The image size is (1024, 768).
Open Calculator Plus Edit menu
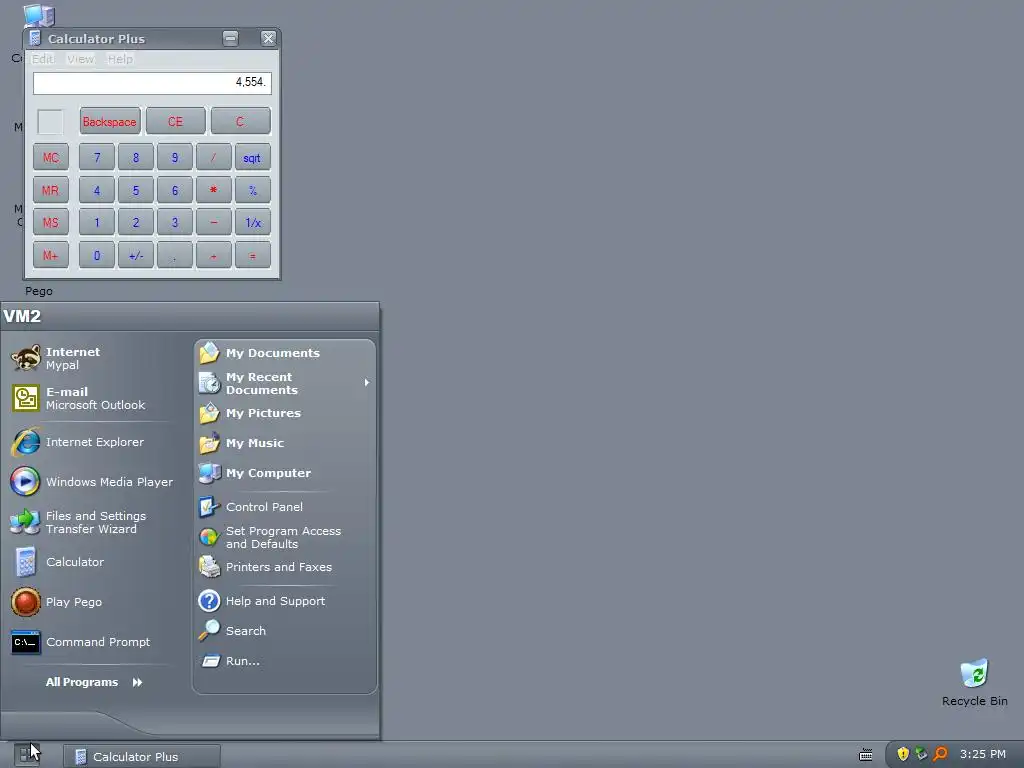pos(43,59)
